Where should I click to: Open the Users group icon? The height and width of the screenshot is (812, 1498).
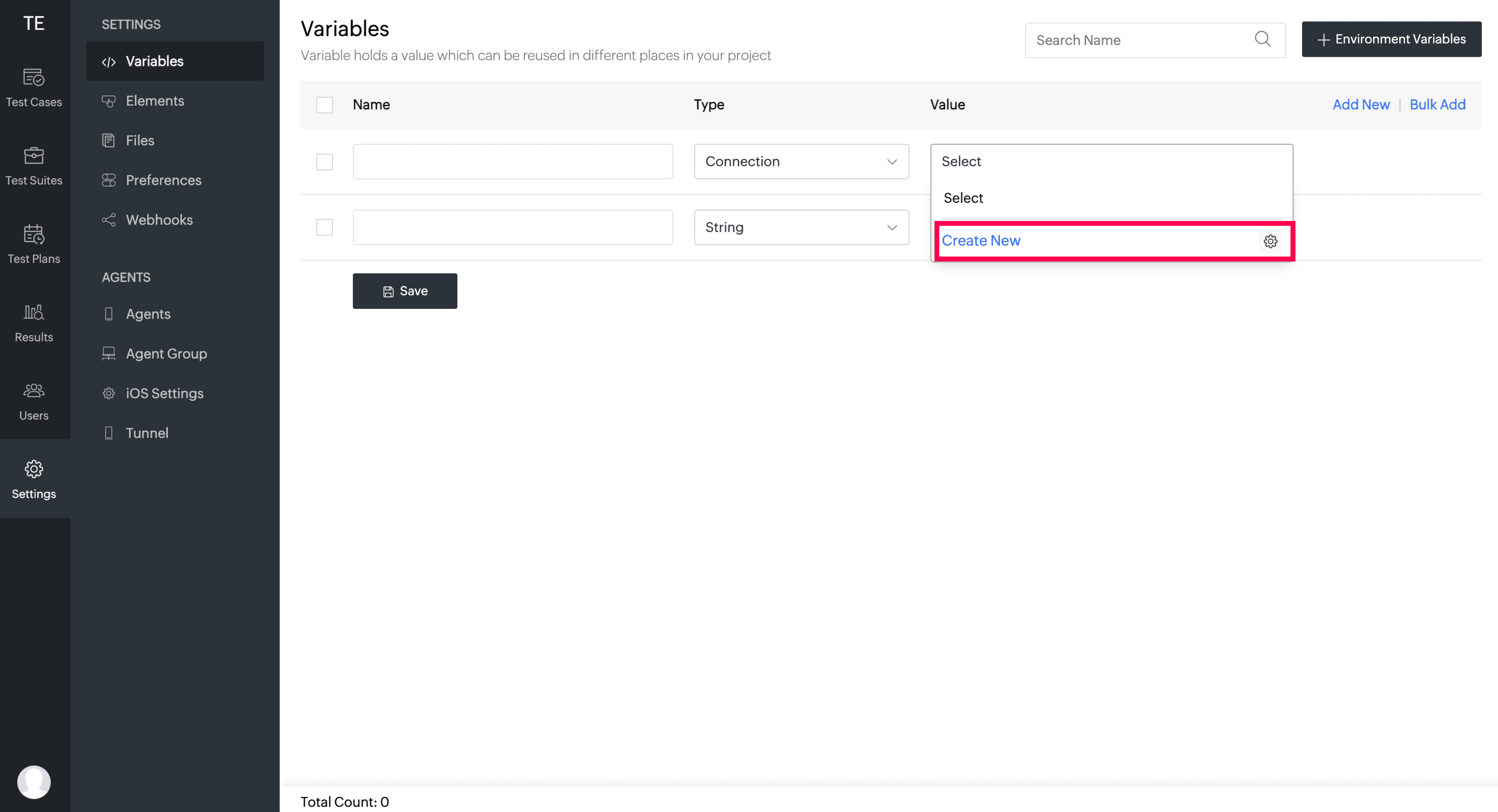[x=34, y=390]
